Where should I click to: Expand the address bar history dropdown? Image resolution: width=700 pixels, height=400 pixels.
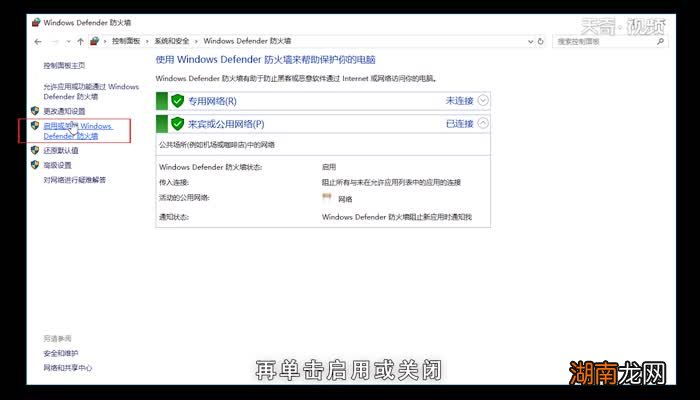tap(530, 42)
